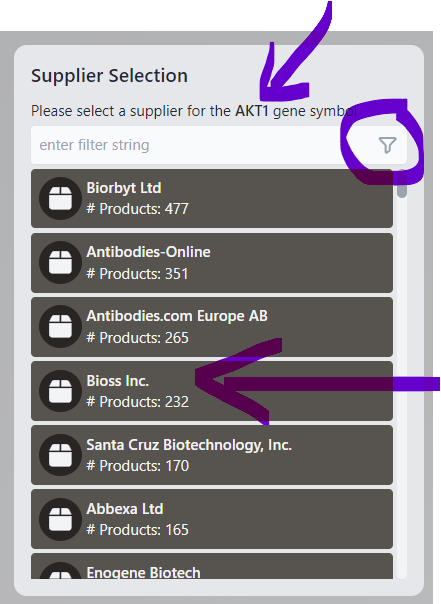Click the funnel filter icon
The height and width of the screenshot is (604, 441).
(x=387, y=145)
